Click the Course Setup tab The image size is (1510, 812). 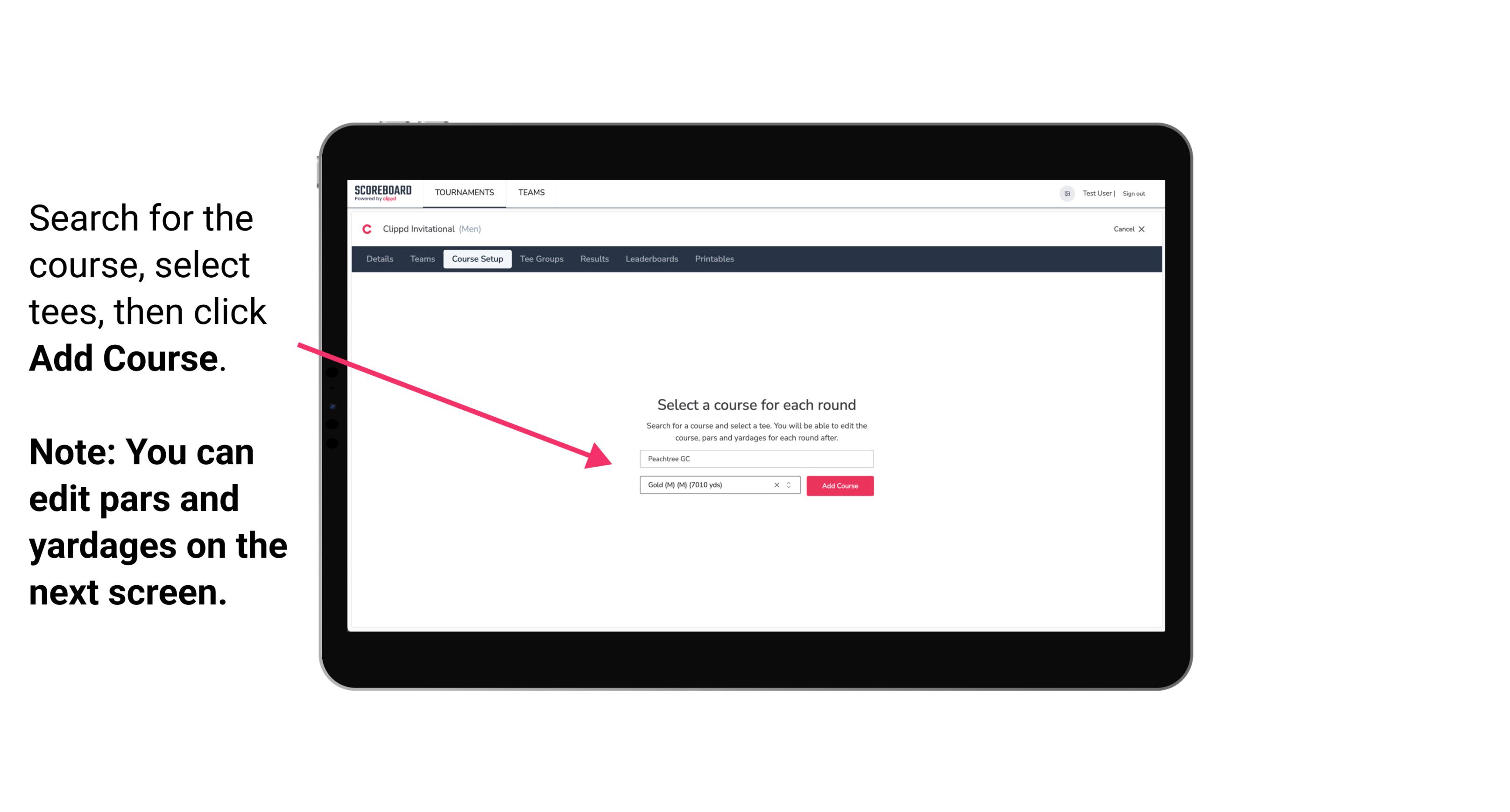(477, 259)
